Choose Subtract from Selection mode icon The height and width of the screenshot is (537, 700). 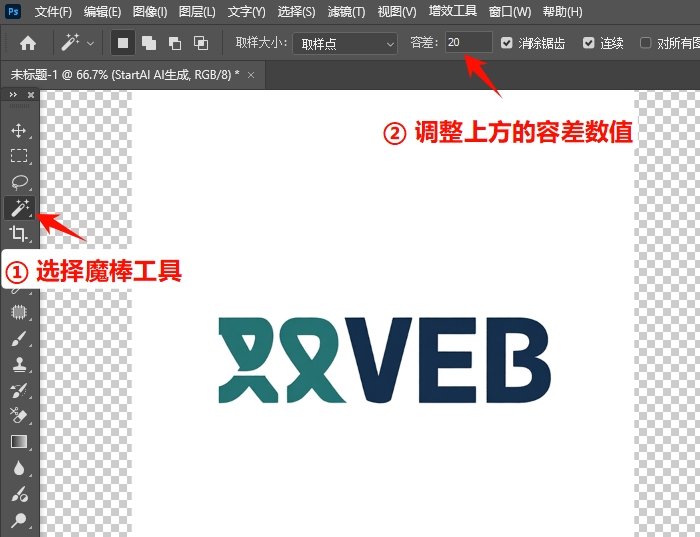175,43
